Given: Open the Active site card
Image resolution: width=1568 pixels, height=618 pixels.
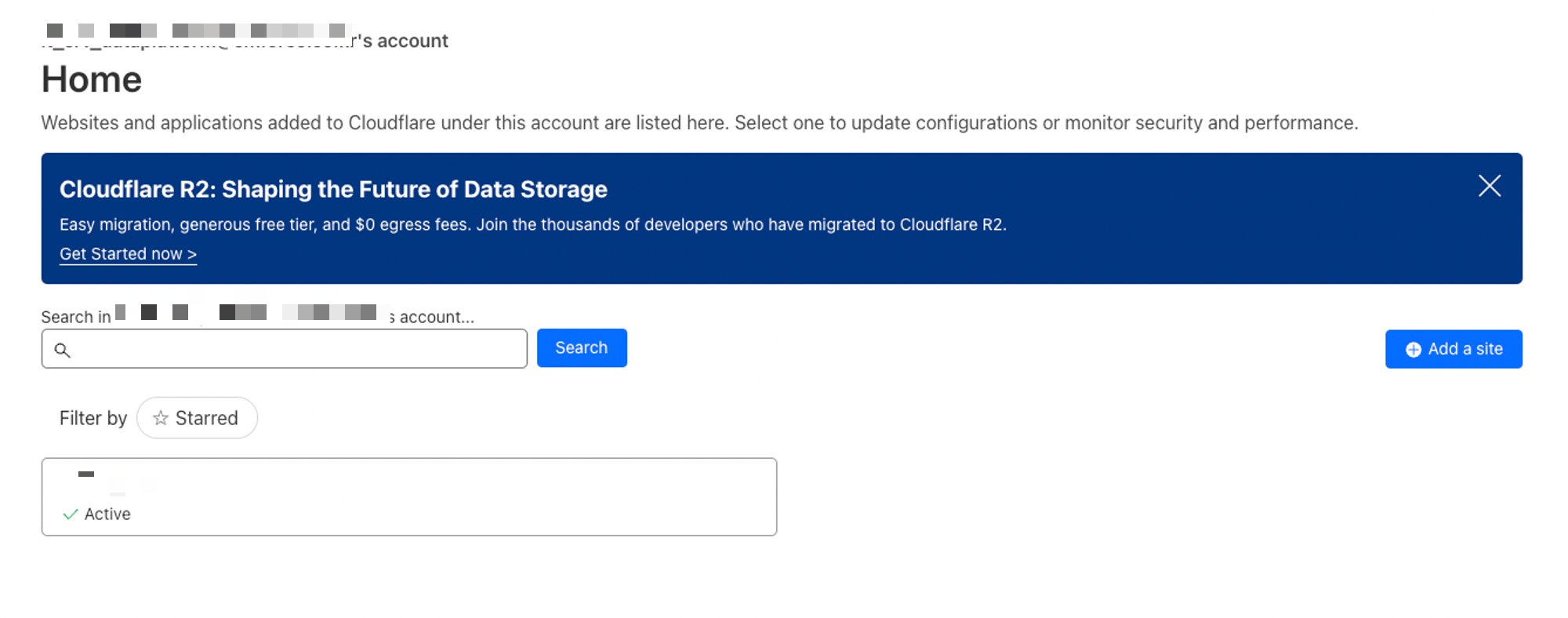Looking at the screenshot, I should (x=409, y=497).
